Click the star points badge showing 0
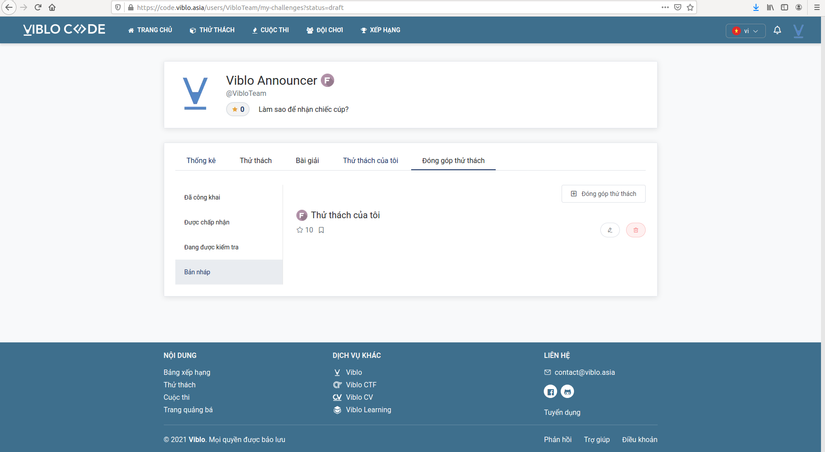The height and width of the screenshot is (452, 825). (x=238, y=109)
